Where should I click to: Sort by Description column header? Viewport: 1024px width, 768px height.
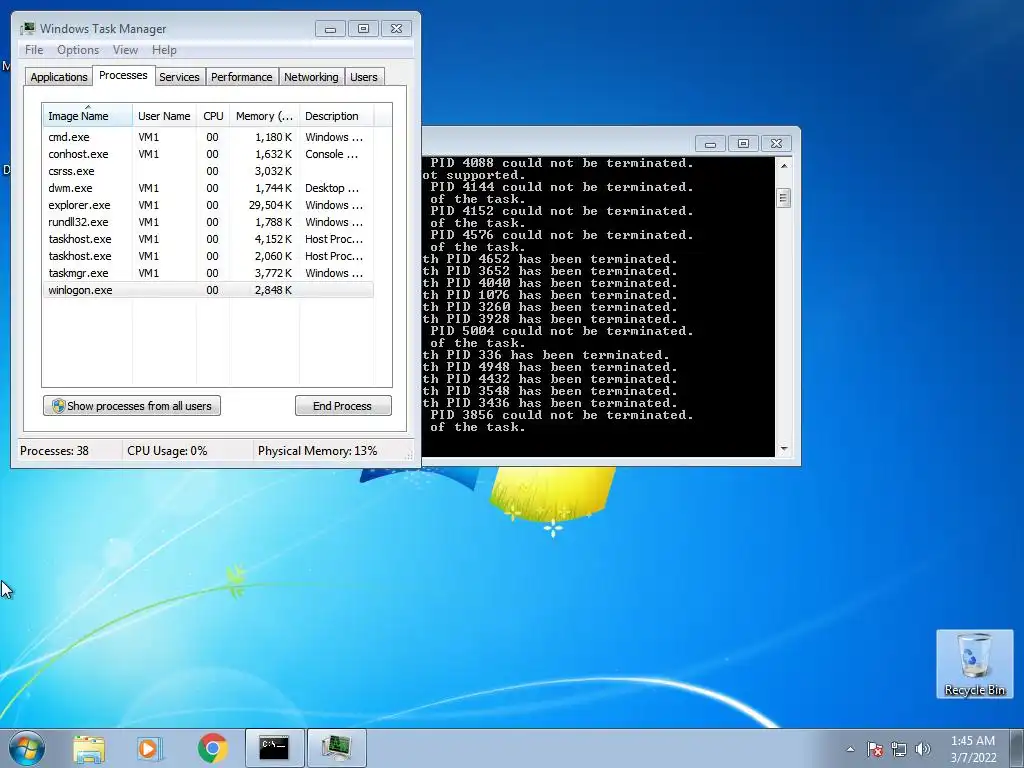(336, 116)
